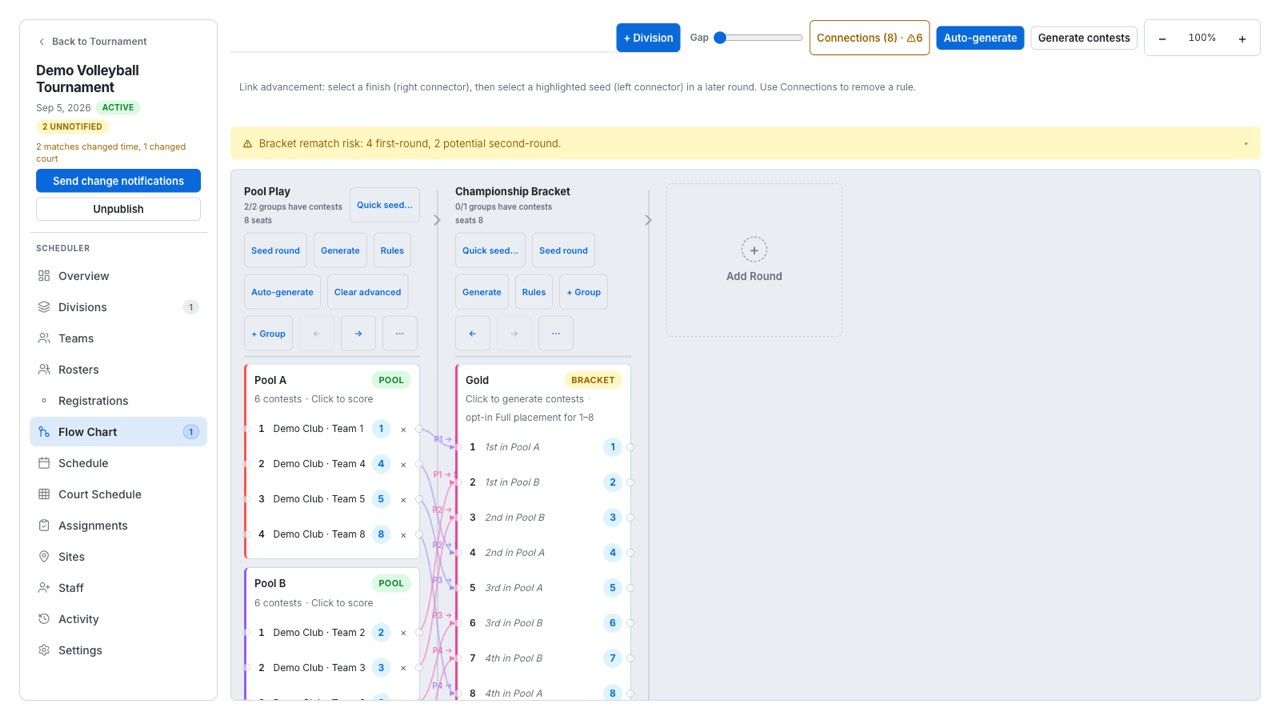Open the Registrations page
The image size is (1280, 720).
(118, 401)
